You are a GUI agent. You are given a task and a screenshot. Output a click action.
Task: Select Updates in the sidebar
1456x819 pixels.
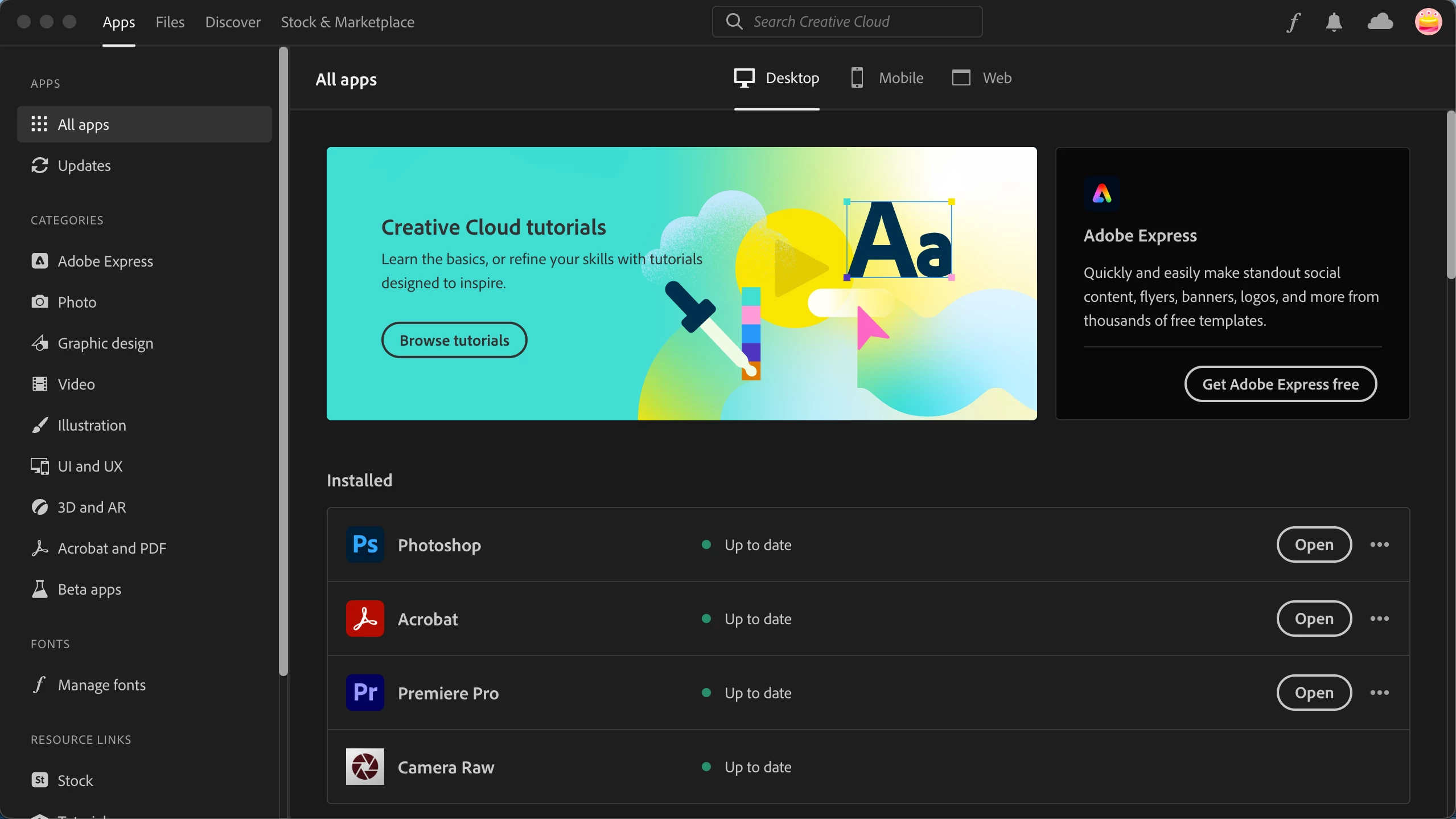(x=84, y=166)
